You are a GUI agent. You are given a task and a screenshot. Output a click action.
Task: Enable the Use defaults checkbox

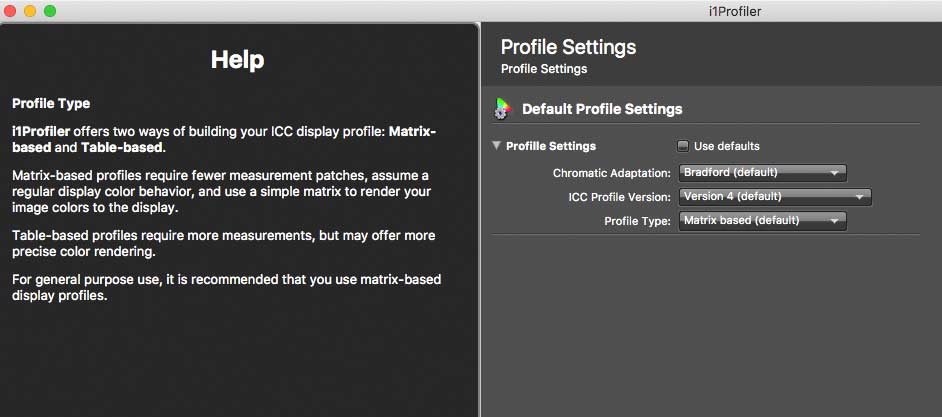click(x=683, y=146)
